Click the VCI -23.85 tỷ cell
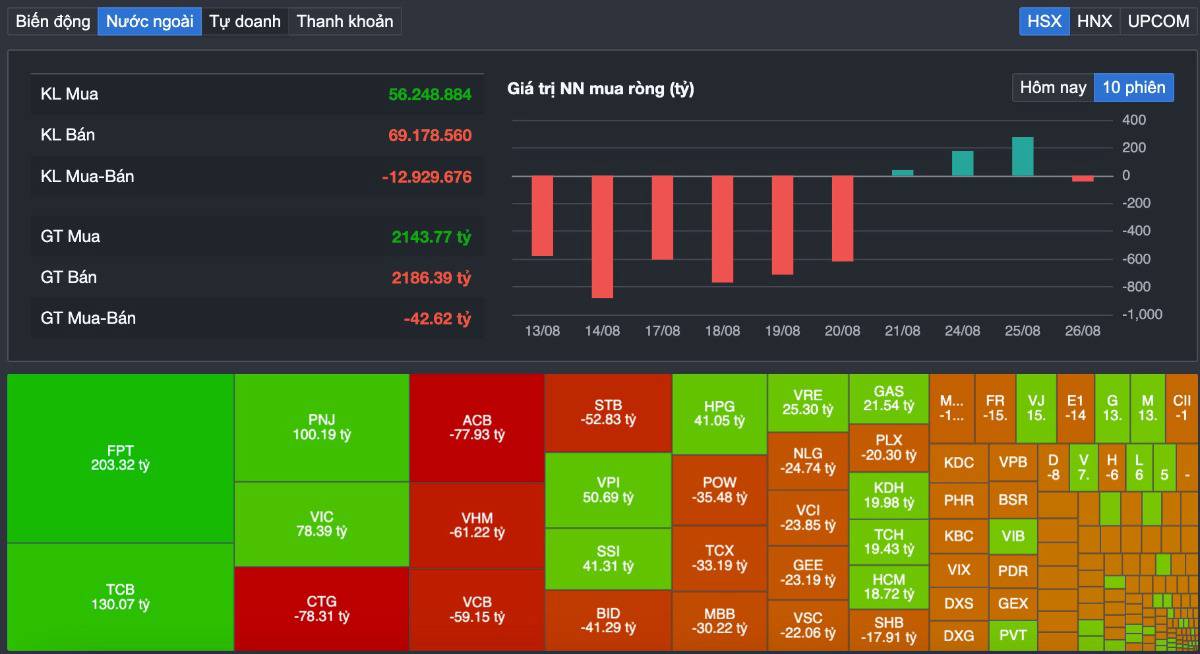 pyautogui.click(x=808, y=518)
